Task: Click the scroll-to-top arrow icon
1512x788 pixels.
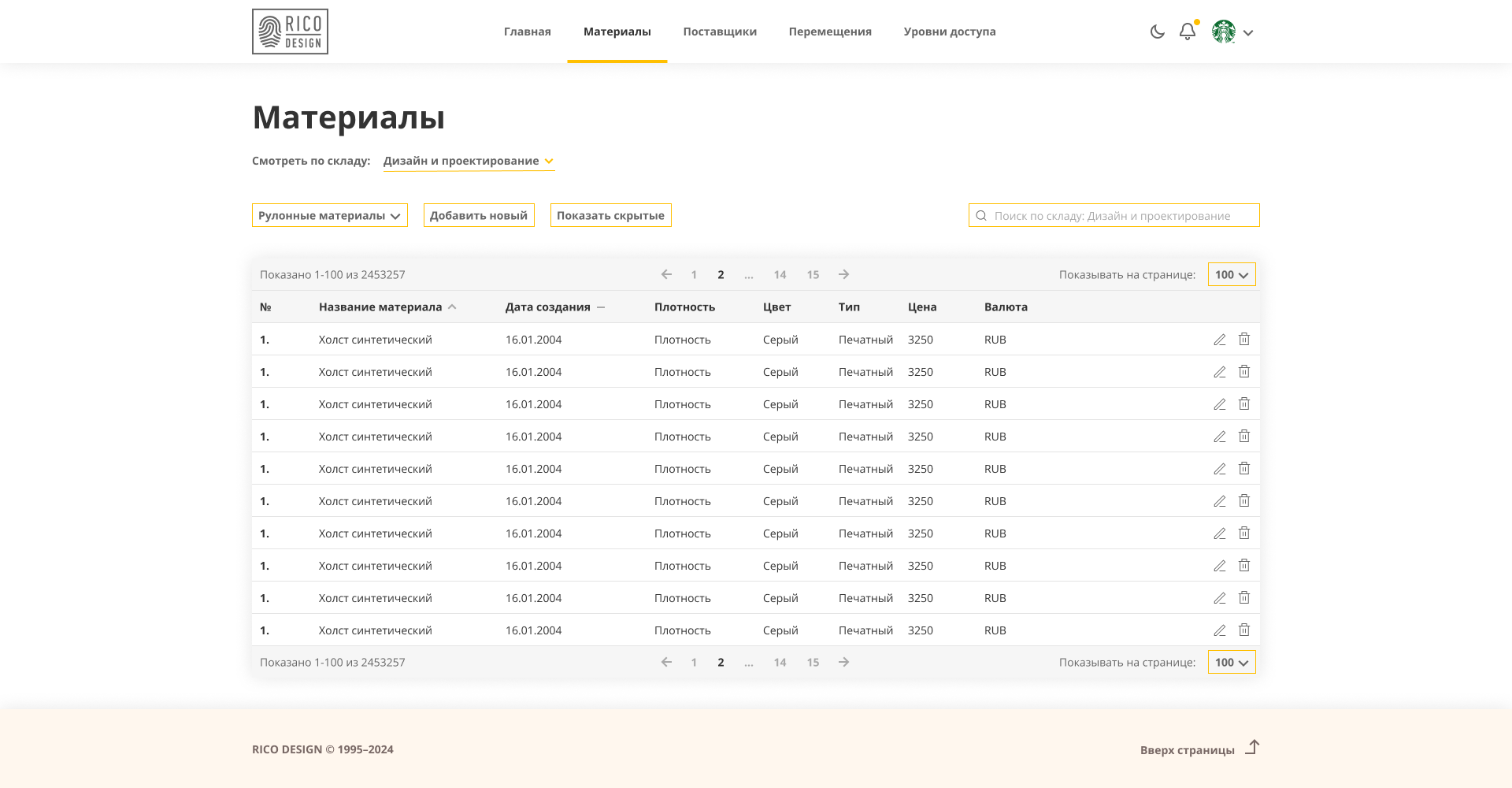Action: click(x=1252, y=747)
